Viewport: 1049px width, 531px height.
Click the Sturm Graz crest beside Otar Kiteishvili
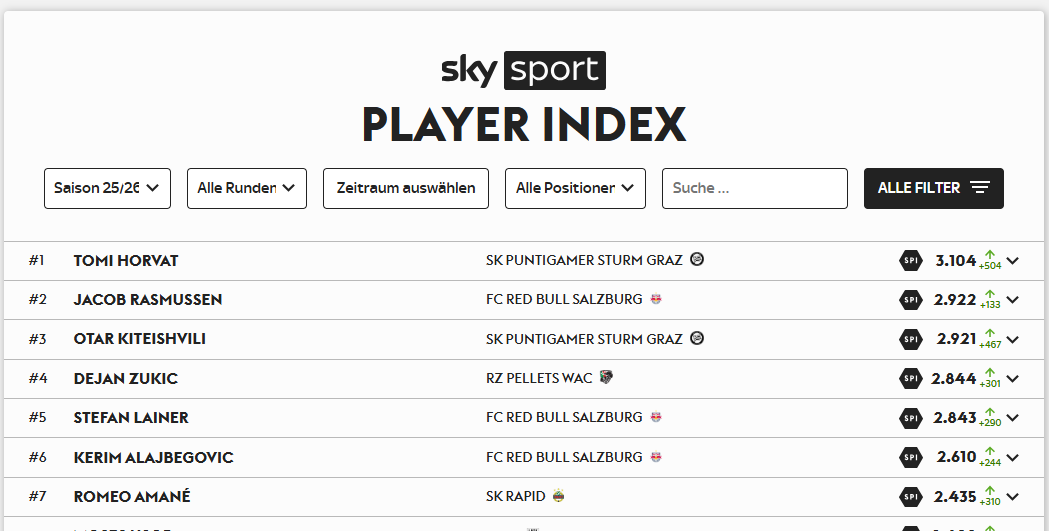pyautogui.click(x=697, y=339)
